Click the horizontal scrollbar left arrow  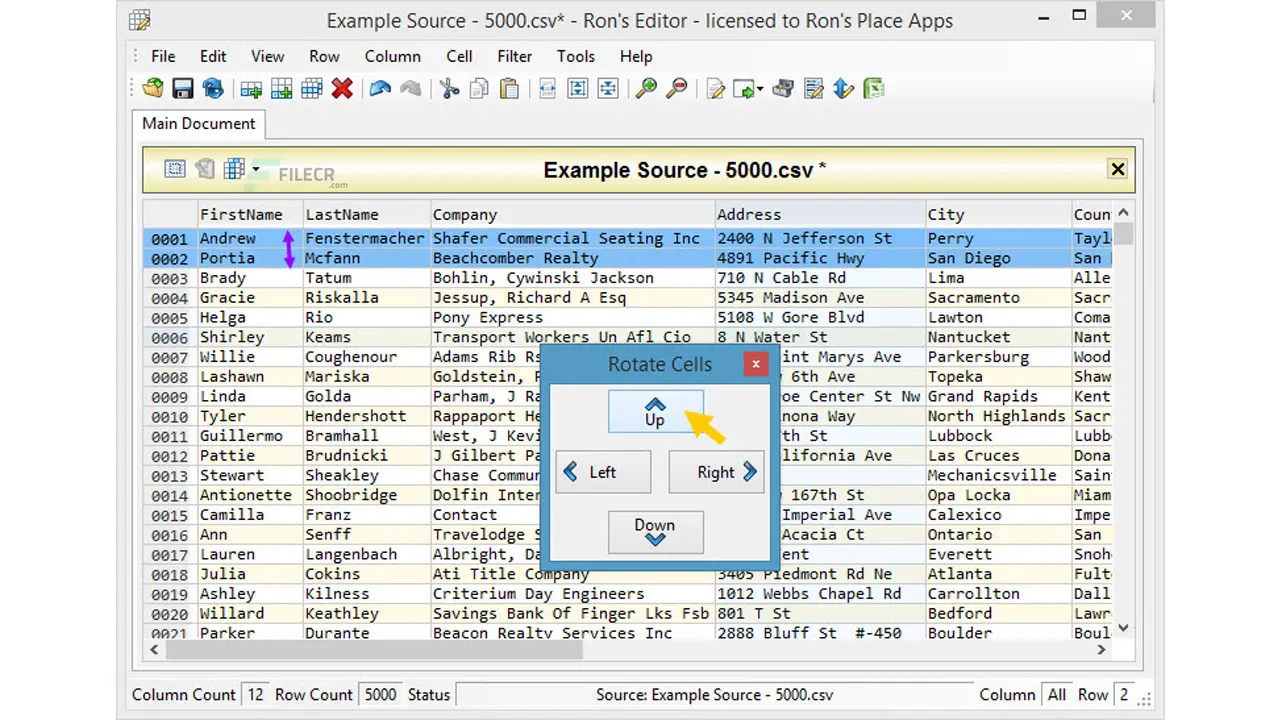[x=154, y=650]
